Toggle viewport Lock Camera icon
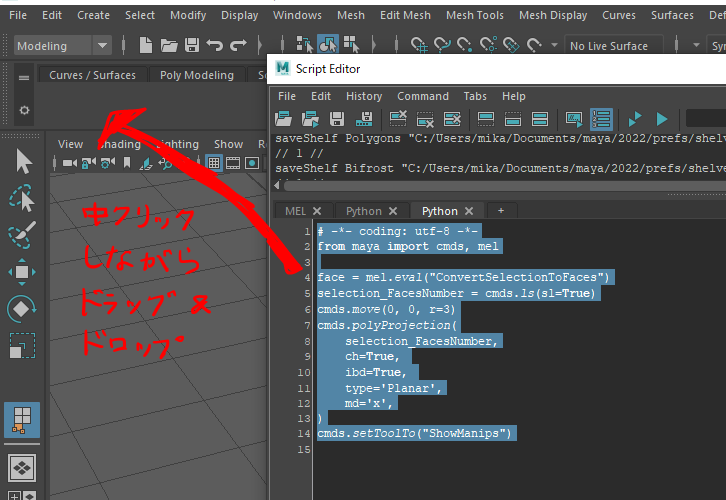Image resolution: width=726 pixels, height=500 pixels. [x=88, y=163]
